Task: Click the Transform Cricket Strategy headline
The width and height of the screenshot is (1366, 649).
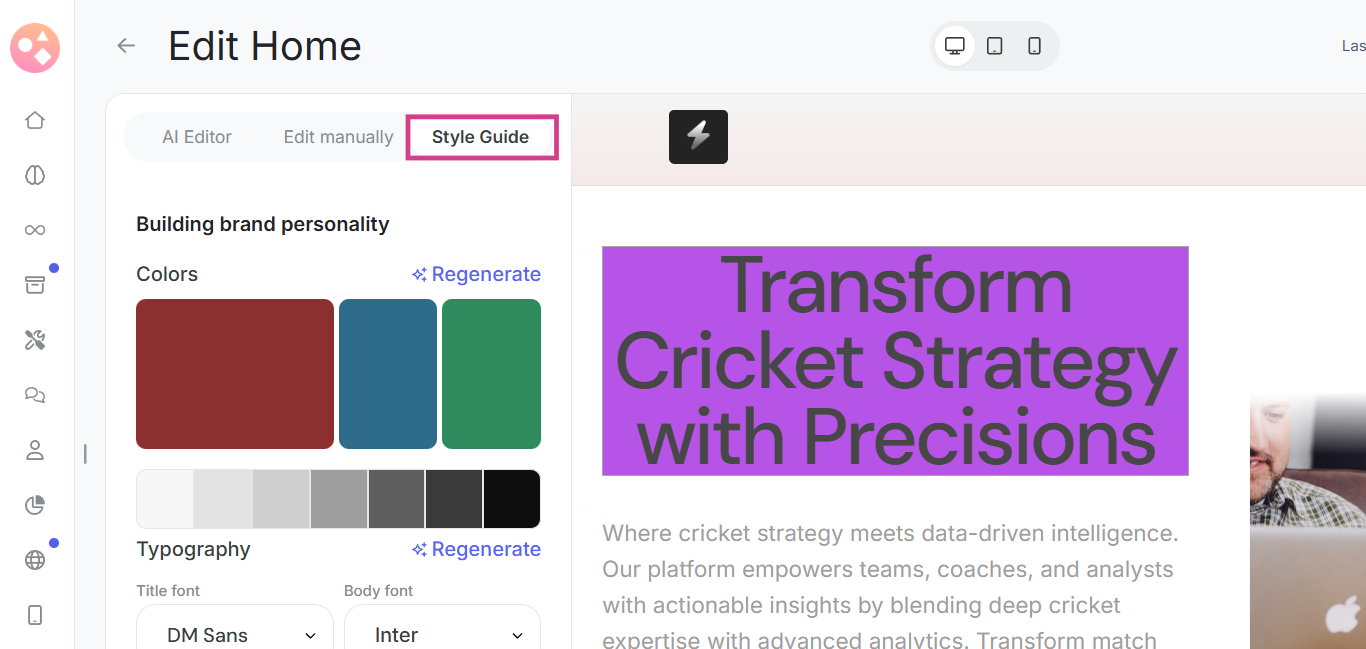Action: coord(895,361)
